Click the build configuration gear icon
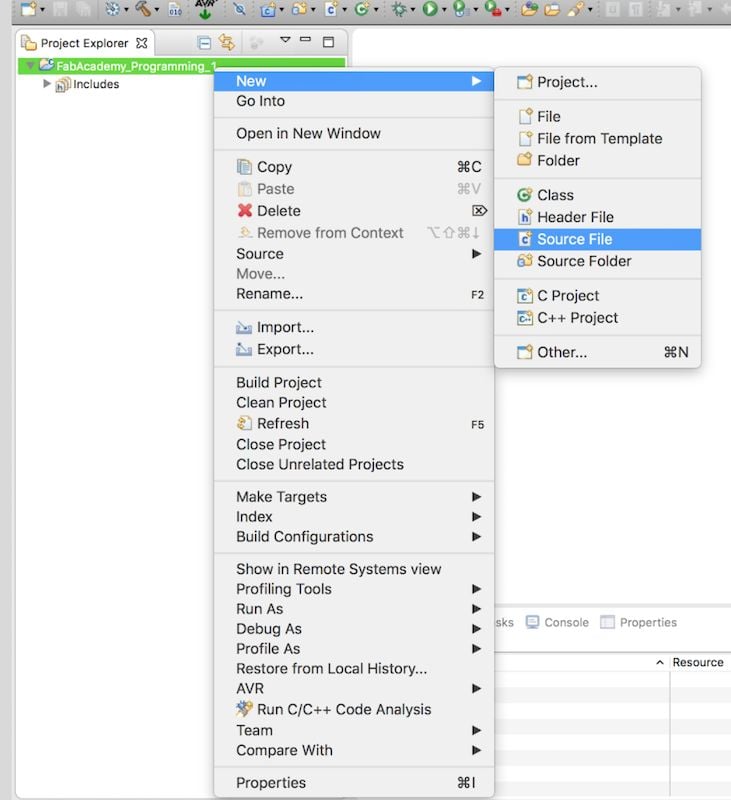 click(x=113, y=9)
